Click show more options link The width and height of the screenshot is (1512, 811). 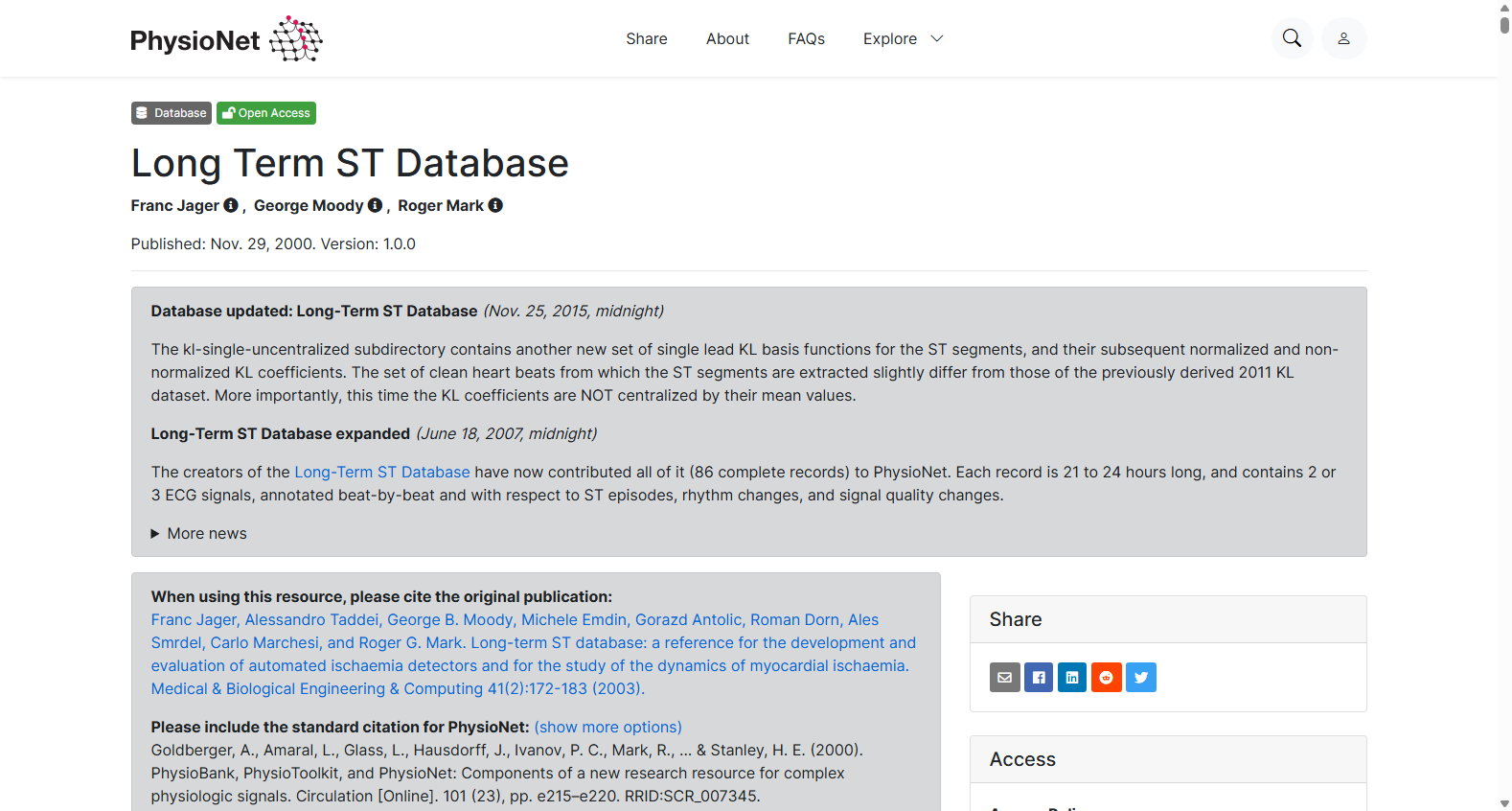coord(608,728)
